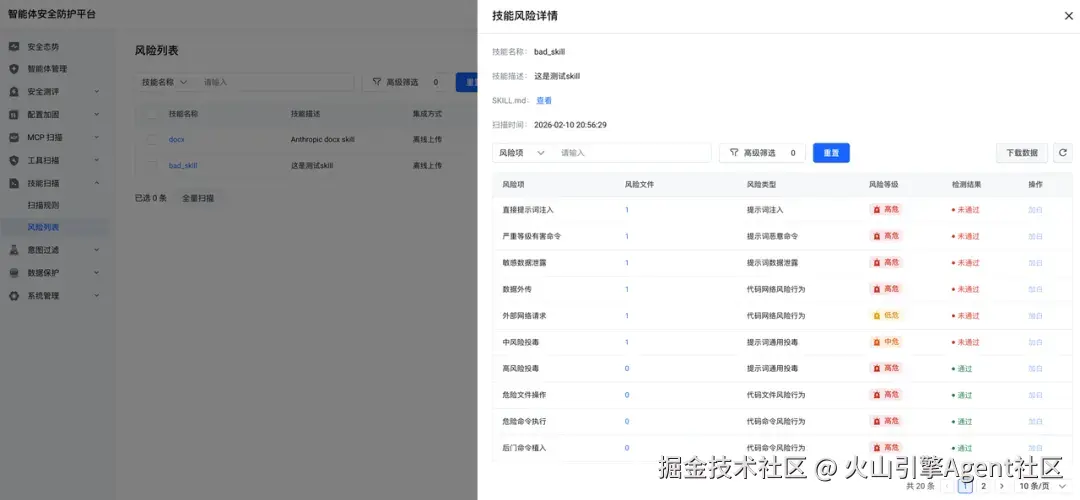
Task: Click 高级筛选 button in drawer
Action: 762,153
